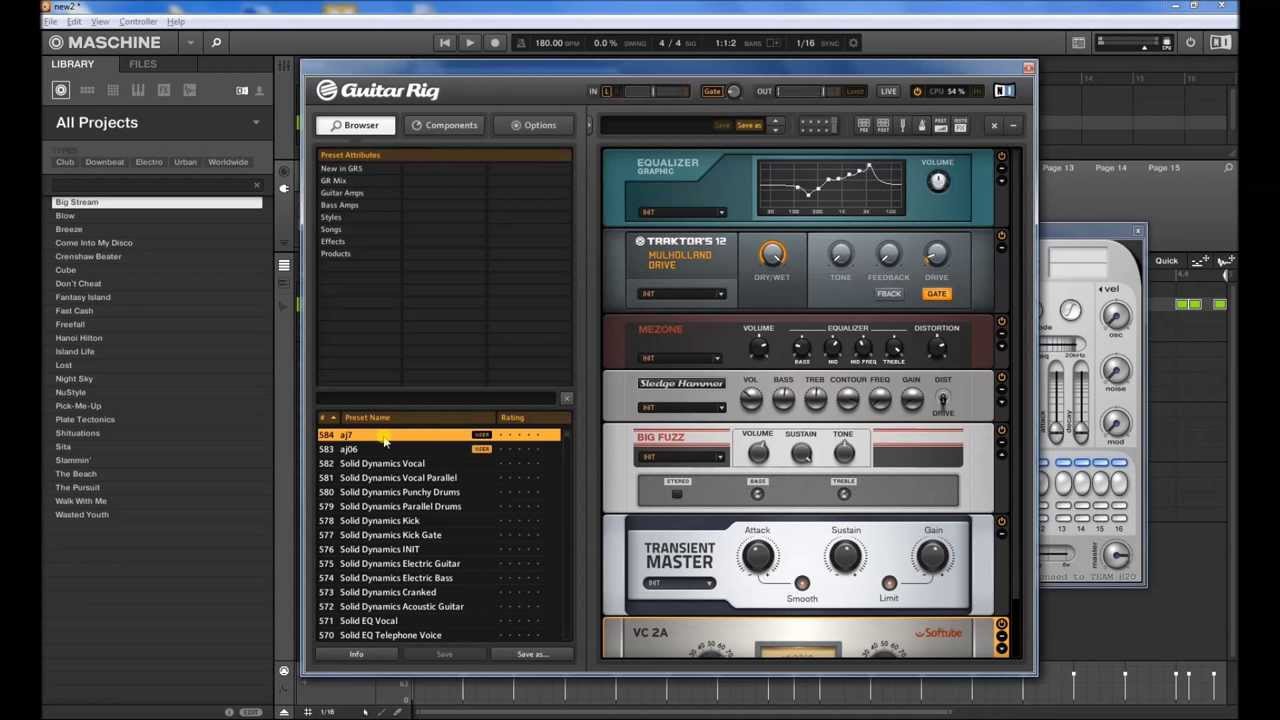1280x720 pixels.
Task: Switch to the Components tab
Action: 444,125
